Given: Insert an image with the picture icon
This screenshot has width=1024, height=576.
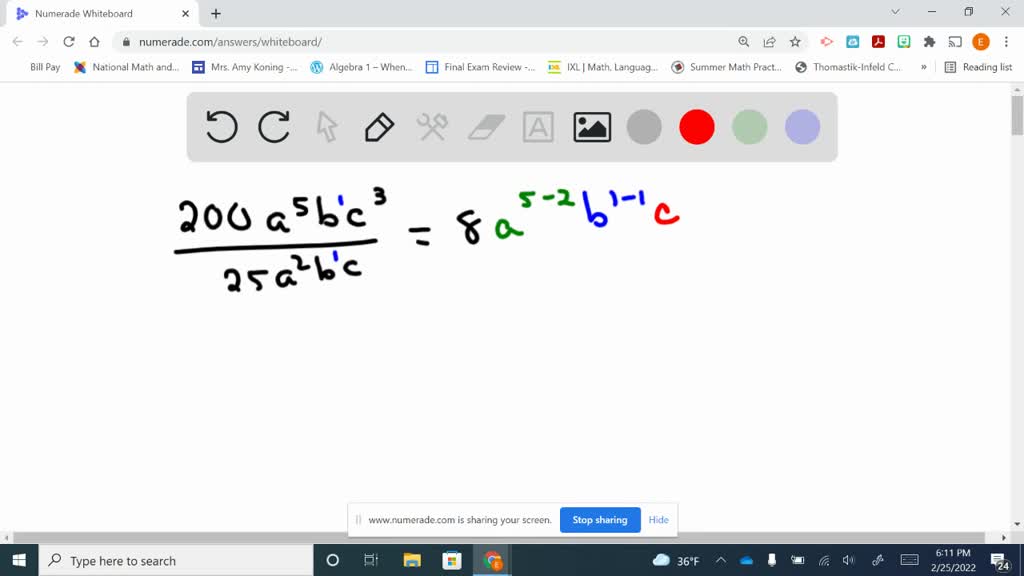Looking at the screenshot, I should pos(592,127).
